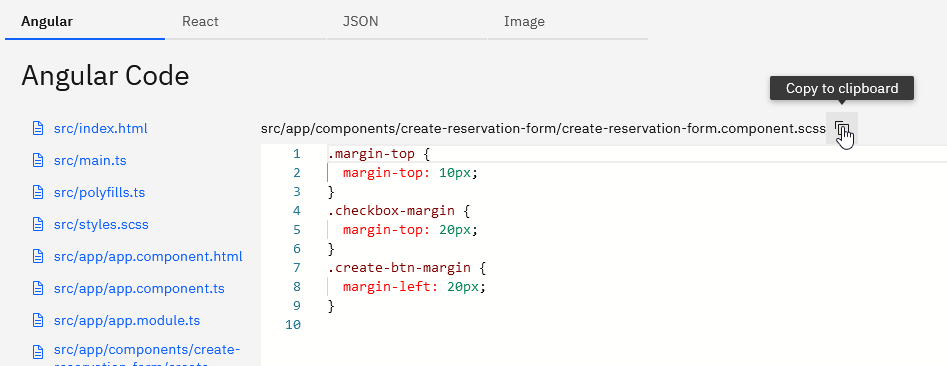Click the .margin-top selector on line 1
This screenshot has height=366, width=947.
pos(371,154)
